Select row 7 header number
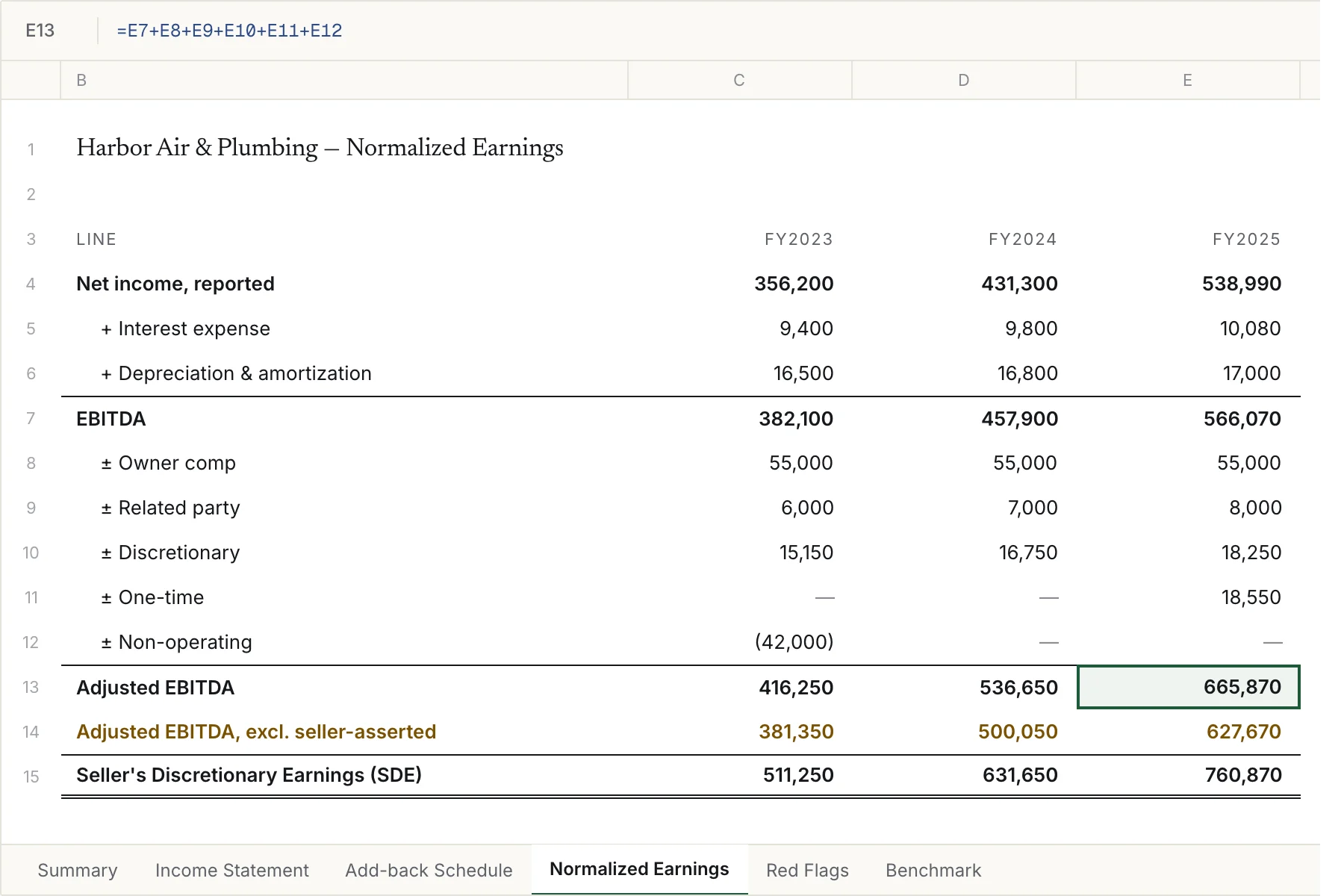Viewport: 1344px width, 896px height. point(31,419)
